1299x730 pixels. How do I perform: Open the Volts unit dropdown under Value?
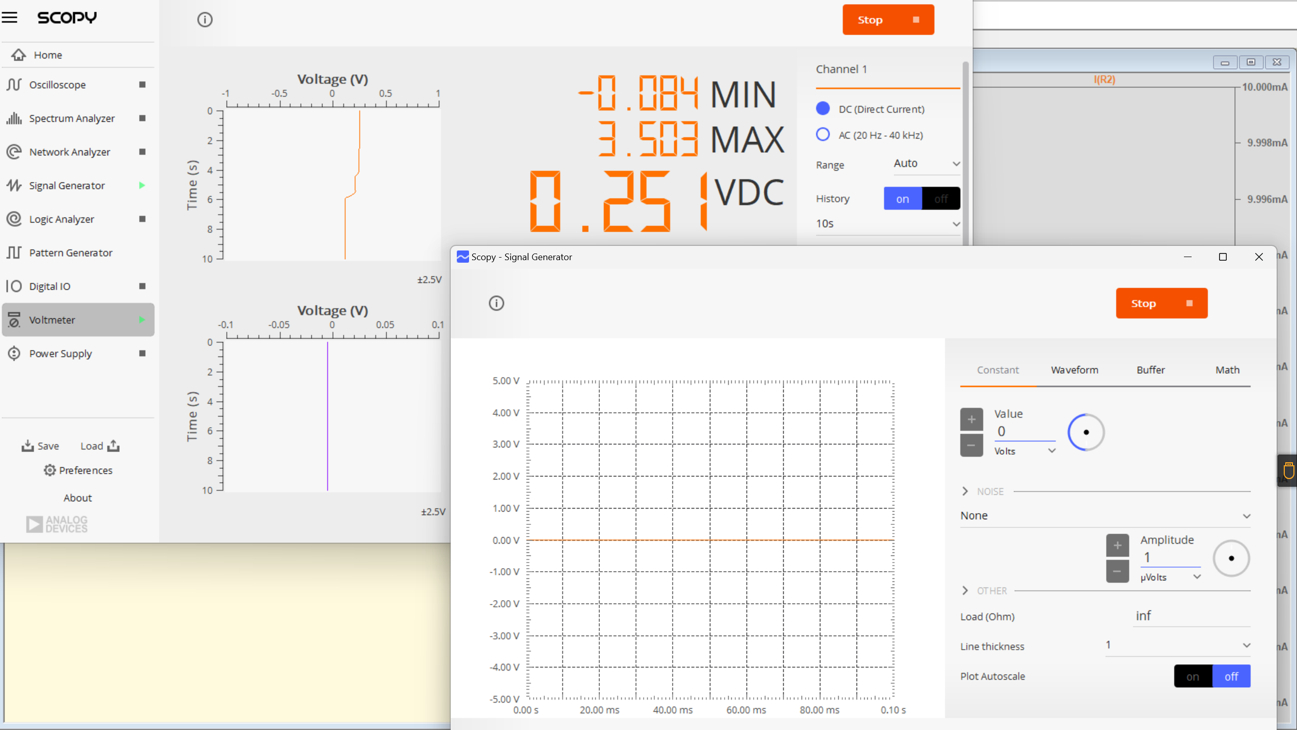click(1025, 451)
